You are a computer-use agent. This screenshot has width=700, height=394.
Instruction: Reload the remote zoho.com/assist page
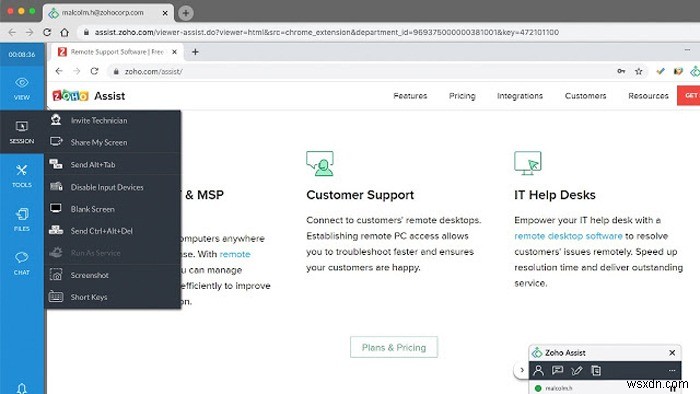click(94, 71)
